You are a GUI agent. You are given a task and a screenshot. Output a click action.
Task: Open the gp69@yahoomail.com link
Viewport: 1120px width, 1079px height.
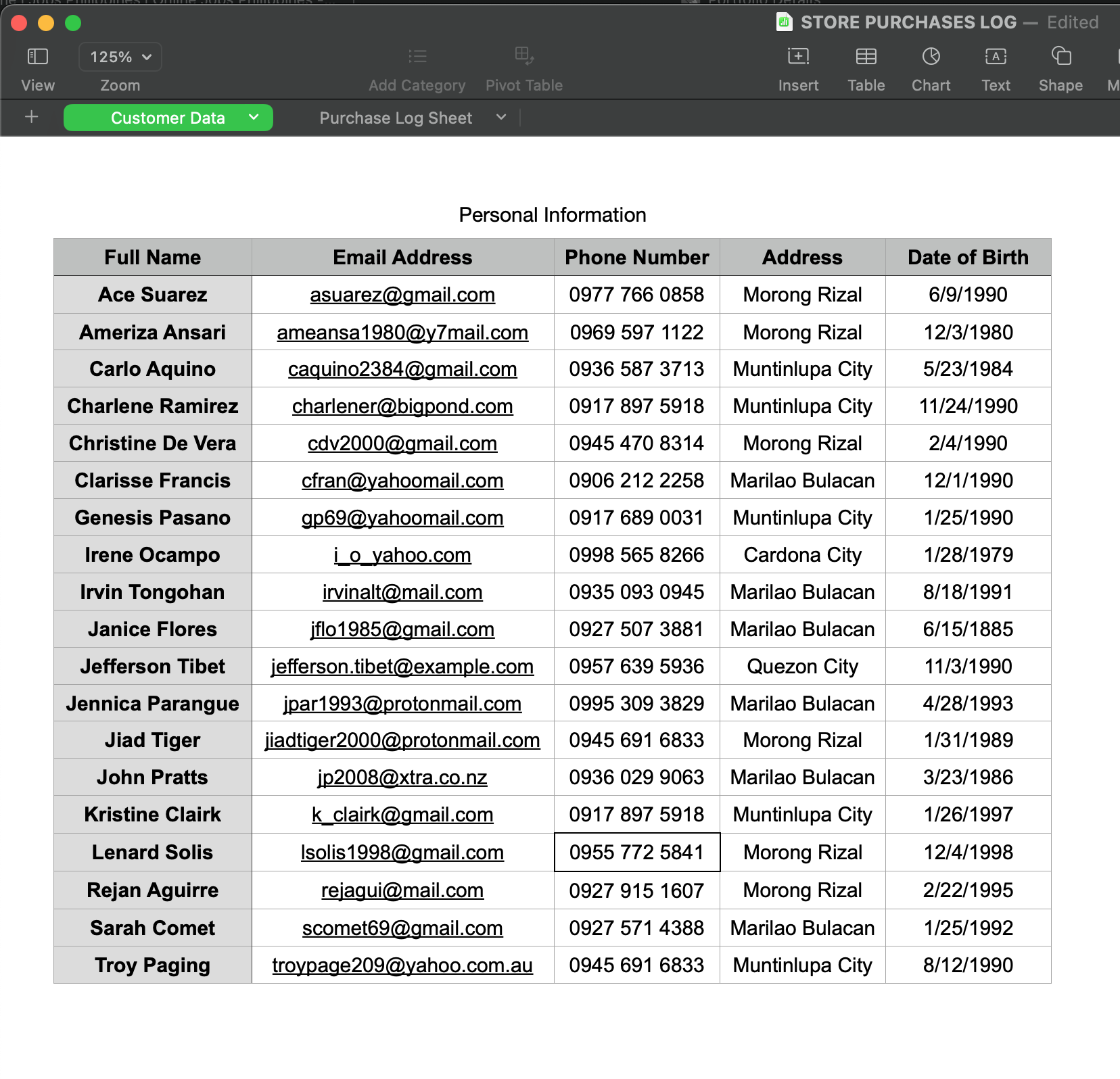tap(402, 518)
